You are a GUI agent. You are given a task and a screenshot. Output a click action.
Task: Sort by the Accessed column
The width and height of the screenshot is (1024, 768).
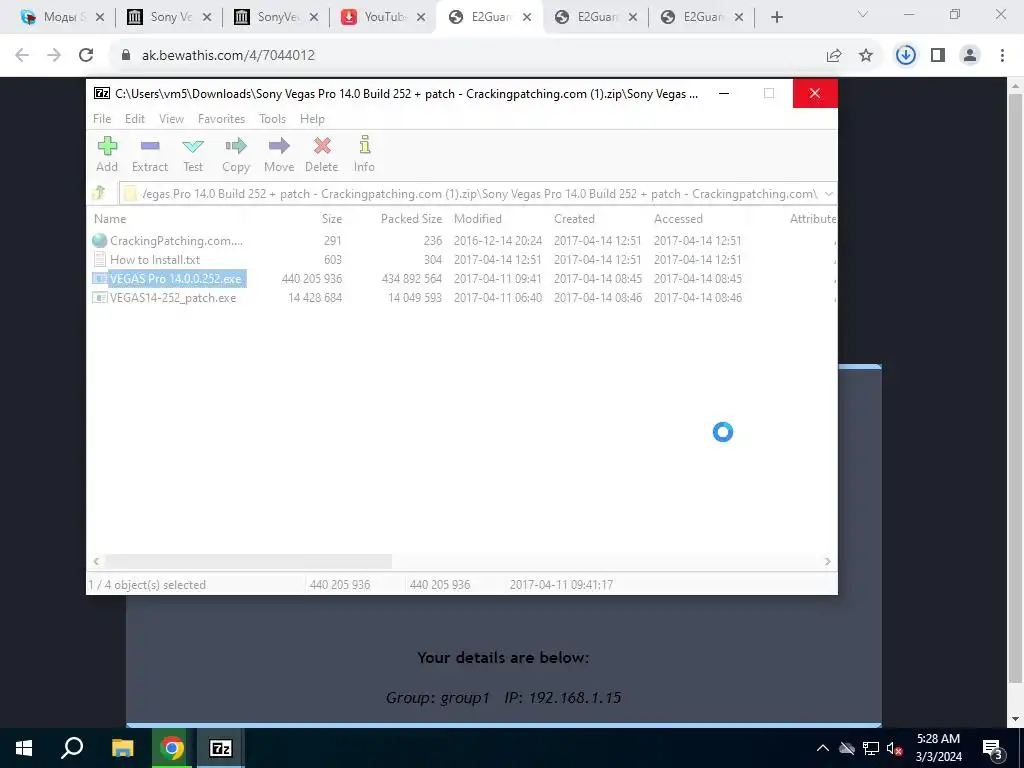click(x=678, y=219)
